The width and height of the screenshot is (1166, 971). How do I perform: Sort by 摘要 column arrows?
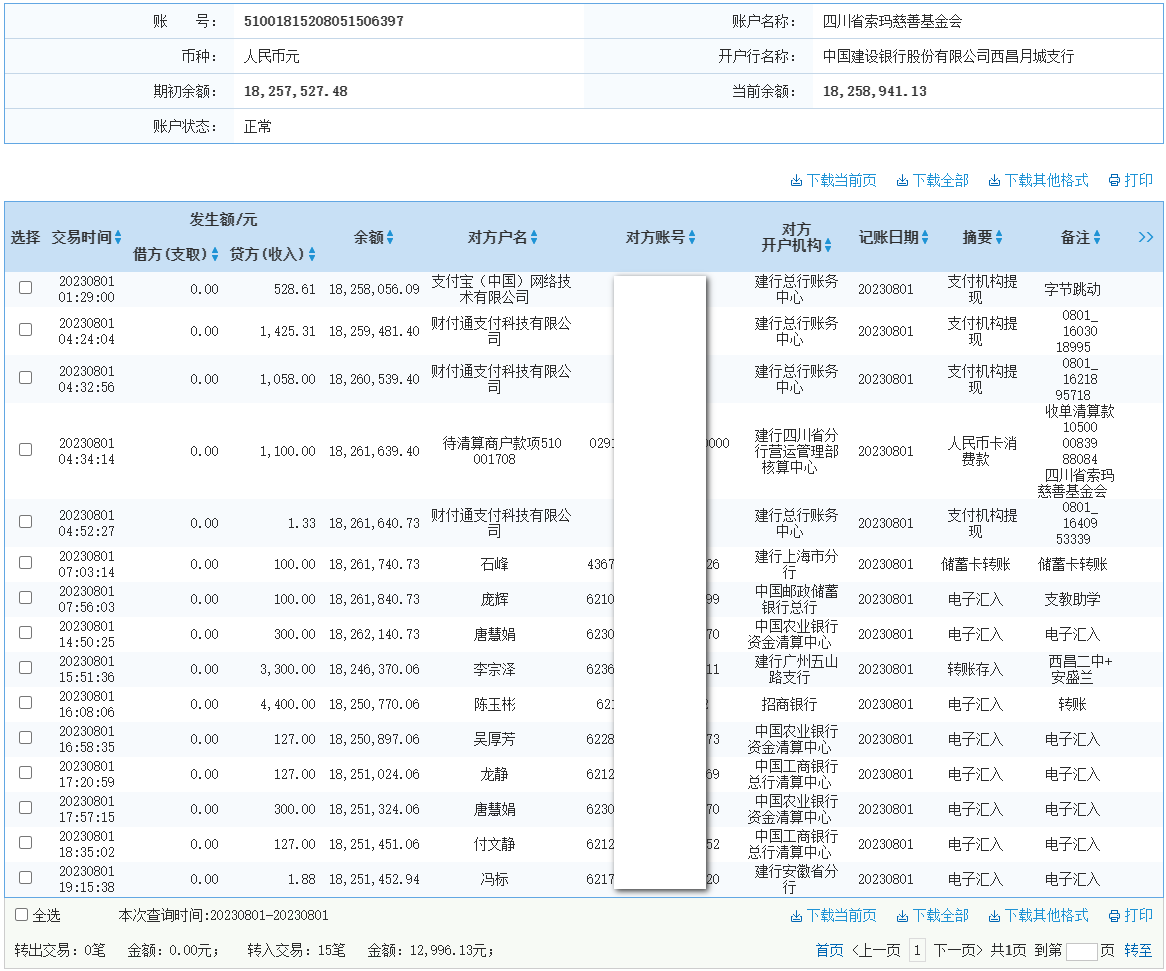999,237
